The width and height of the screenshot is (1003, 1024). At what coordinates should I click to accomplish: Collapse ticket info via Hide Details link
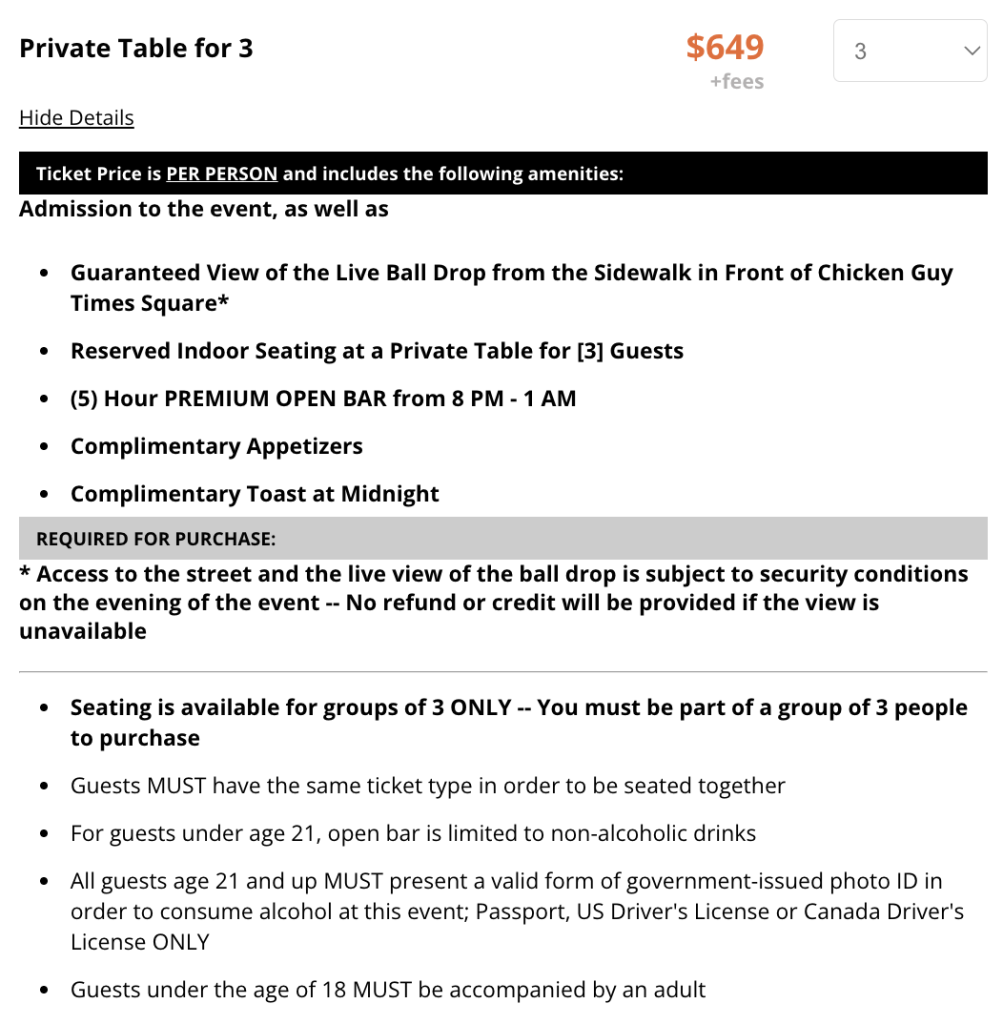point(76,118)
